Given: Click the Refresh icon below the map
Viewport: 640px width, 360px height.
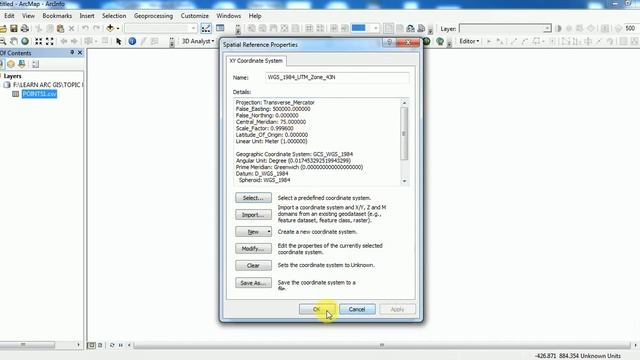Looking at the screenshot, I should coord(112,345).
